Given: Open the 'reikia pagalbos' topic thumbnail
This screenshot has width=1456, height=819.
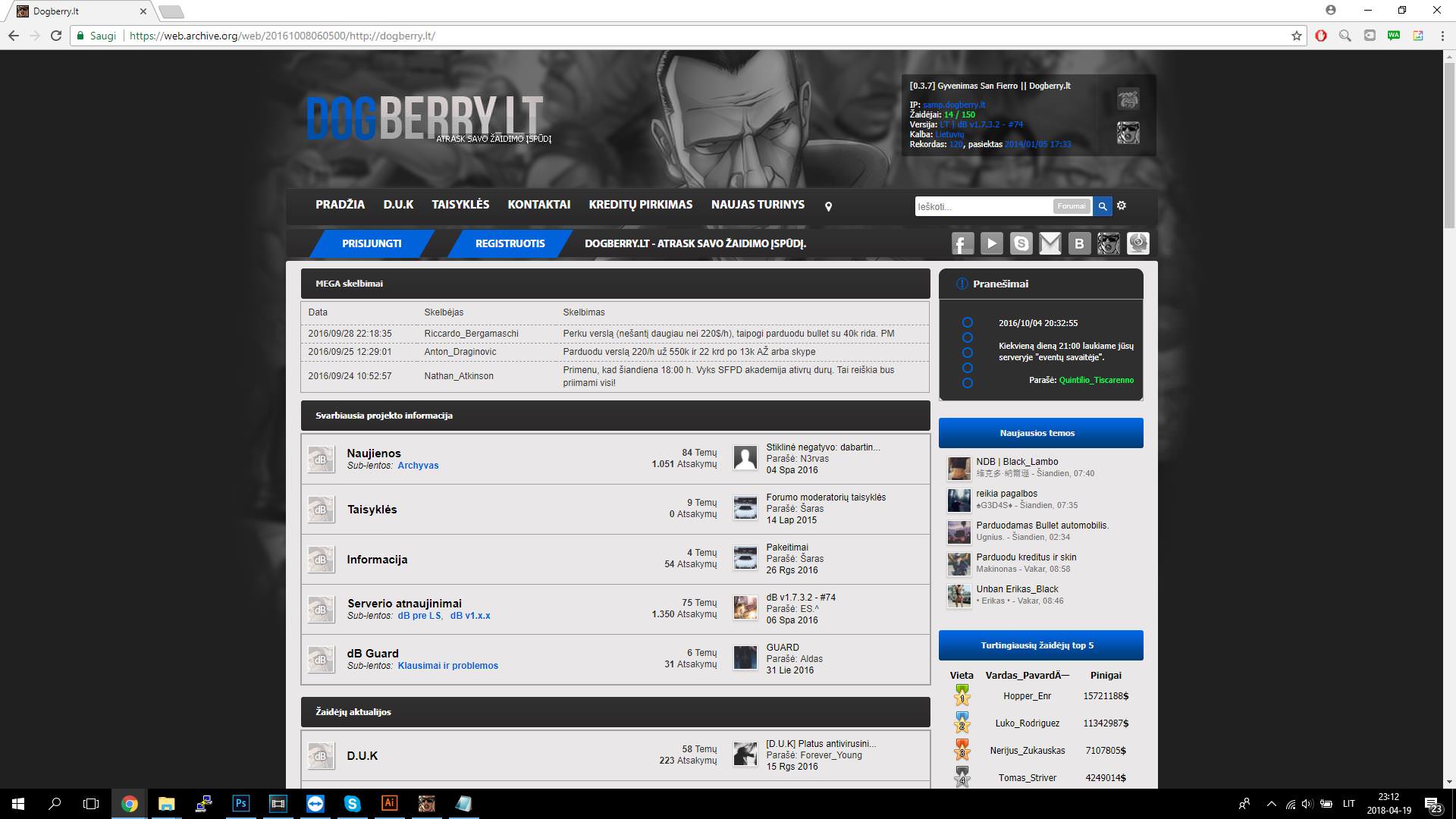Looking at the screenshot, I should pyautogui.click(x=959, y=500).
